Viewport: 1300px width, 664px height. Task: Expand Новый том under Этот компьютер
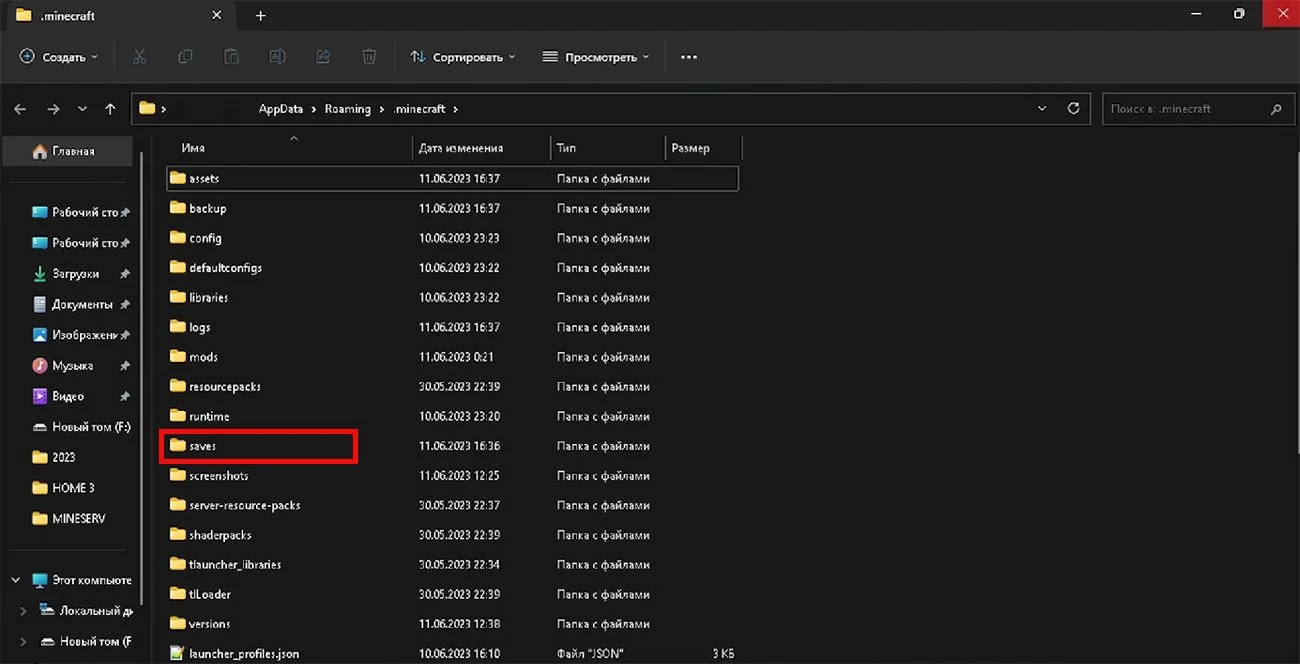(23, 641)
